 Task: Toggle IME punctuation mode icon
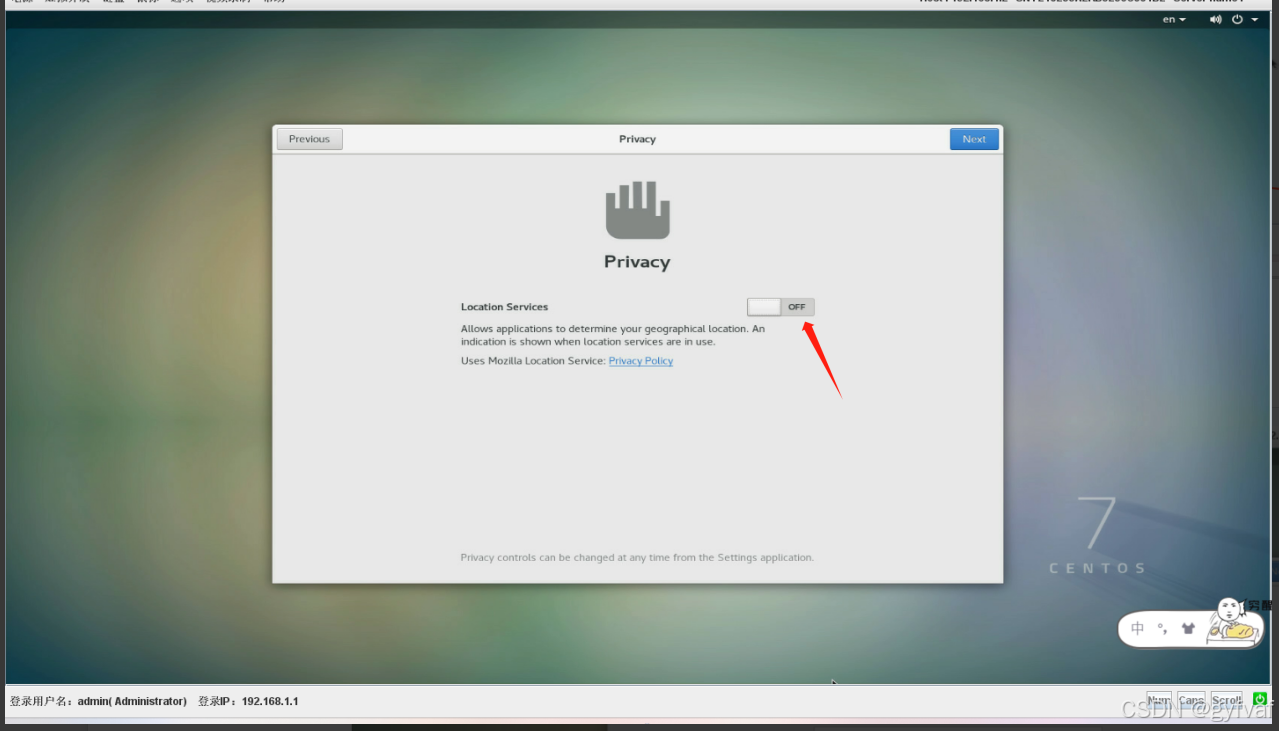1162,629
